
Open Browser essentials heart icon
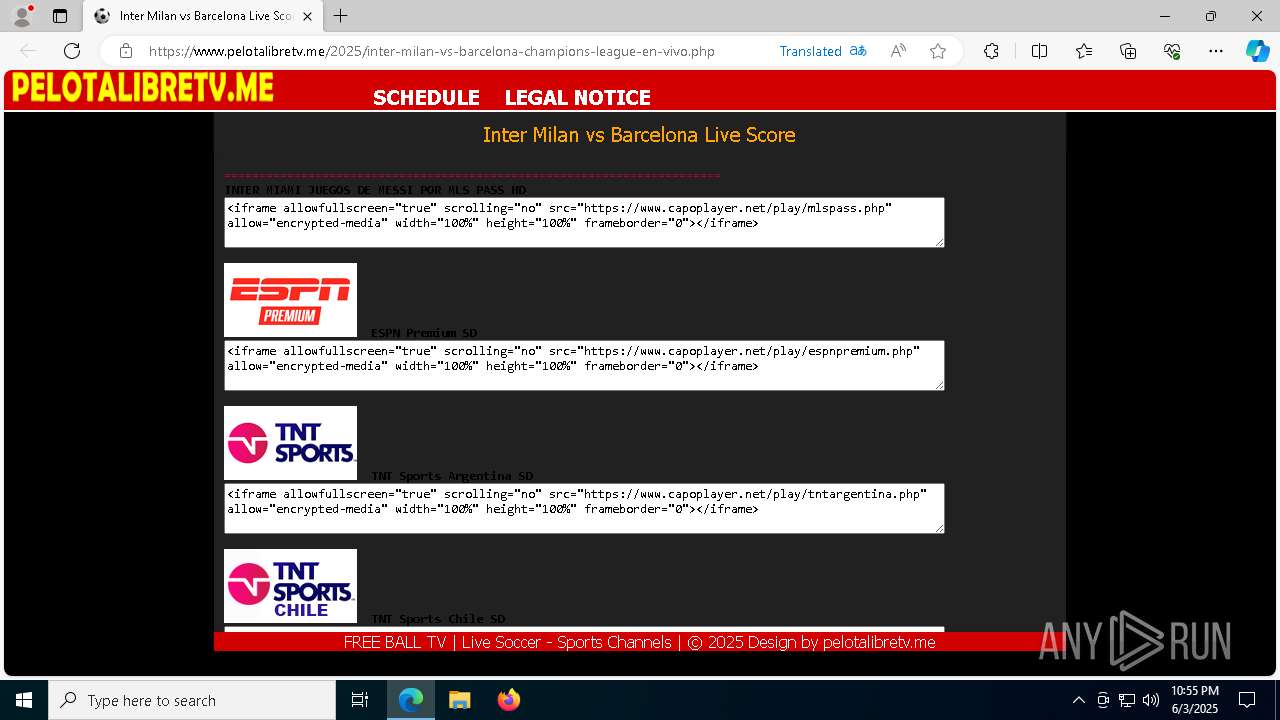click(1172, 51)
